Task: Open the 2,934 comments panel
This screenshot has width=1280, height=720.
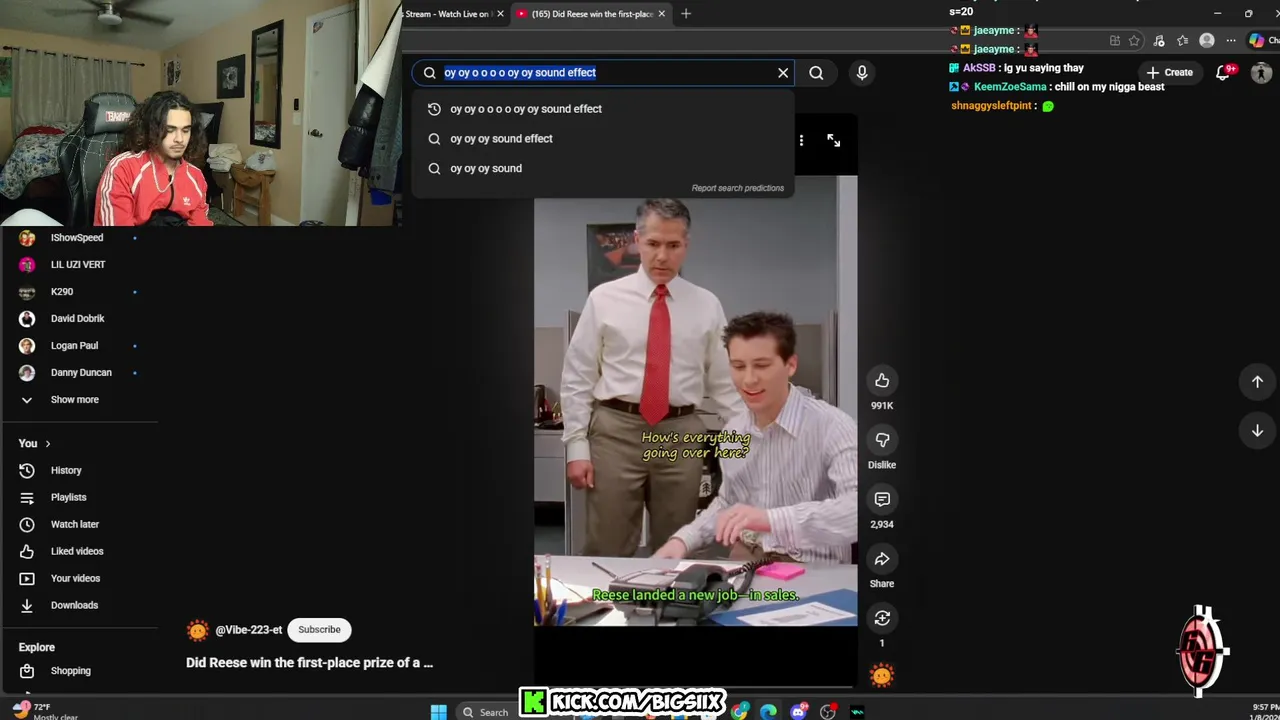Action: click(x=882, y=499)
